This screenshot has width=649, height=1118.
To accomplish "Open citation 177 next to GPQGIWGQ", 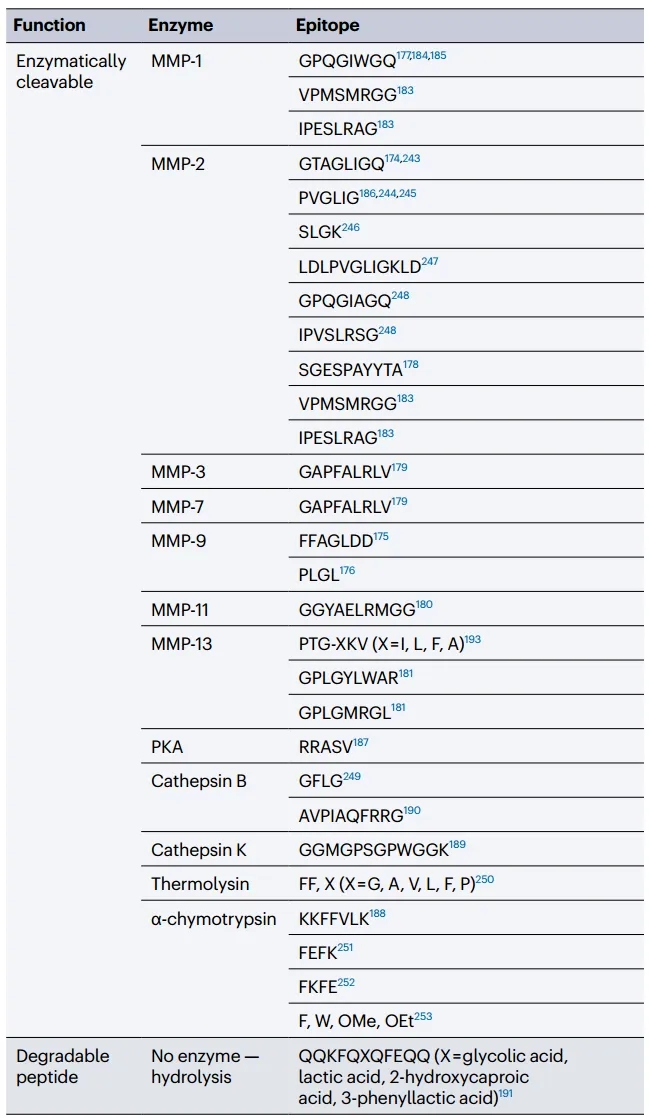I will pyautogui.click(x=402, y=56).
